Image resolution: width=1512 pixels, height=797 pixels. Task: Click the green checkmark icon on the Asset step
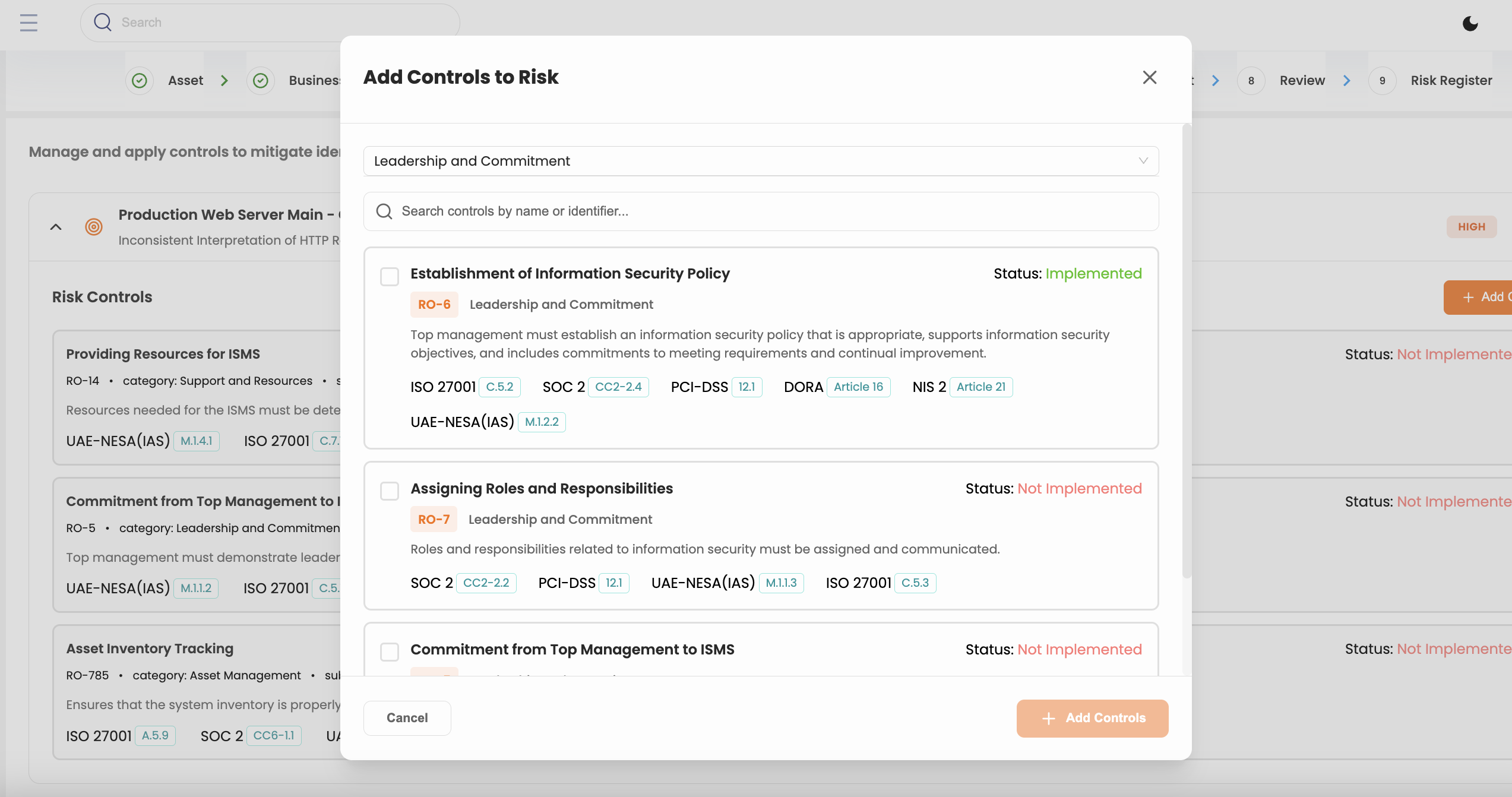click(x=140, y=80)
